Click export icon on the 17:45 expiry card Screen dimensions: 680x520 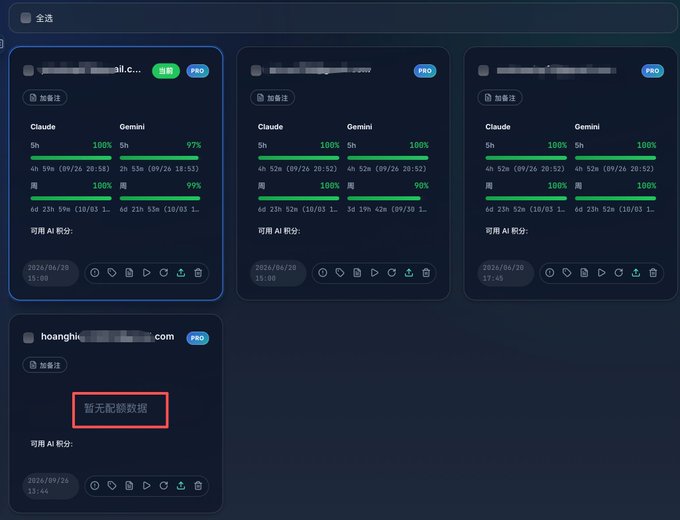(x=636, y=273)
